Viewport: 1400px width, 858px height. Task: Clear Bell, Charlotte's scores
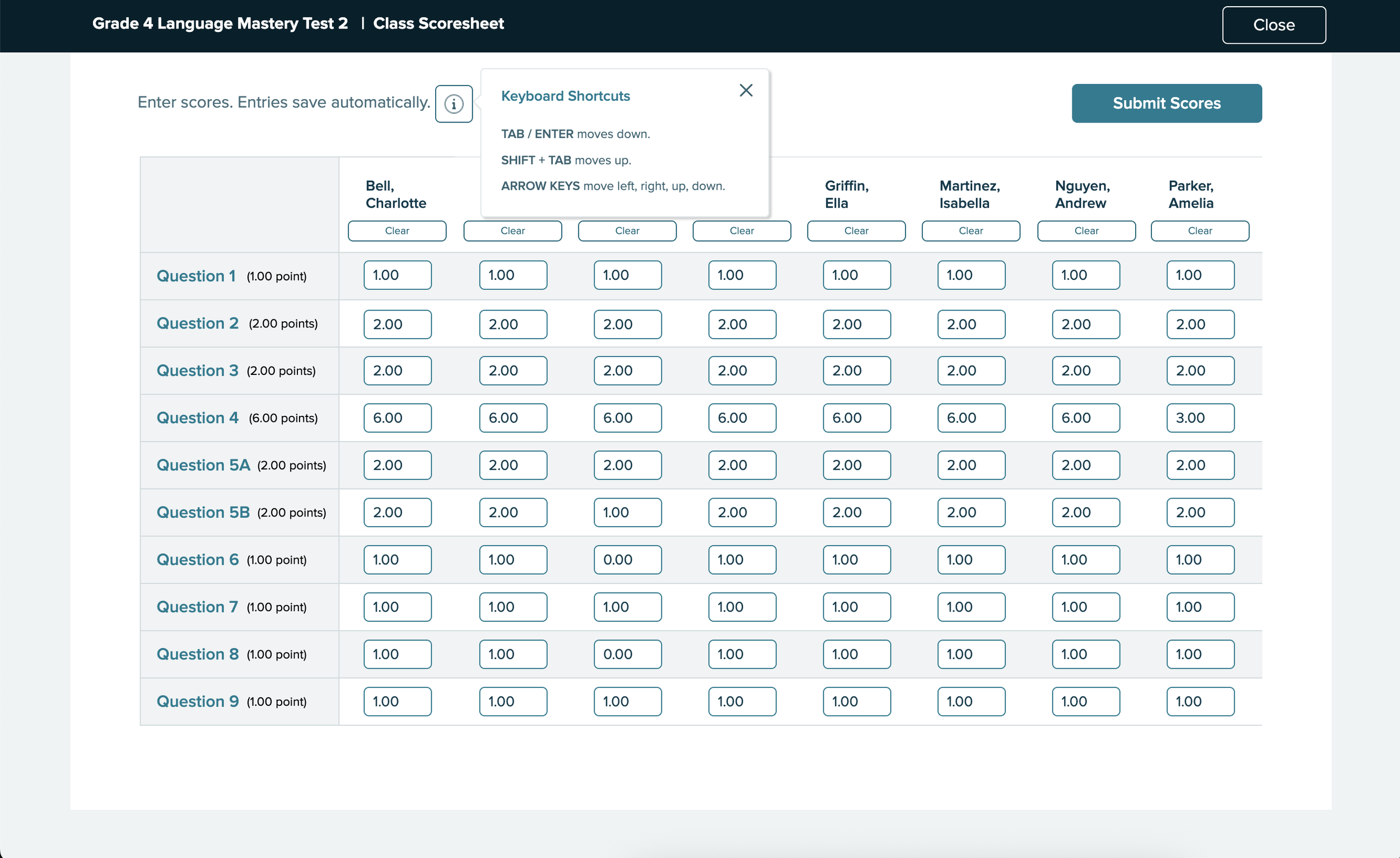(x=396, y=231)
